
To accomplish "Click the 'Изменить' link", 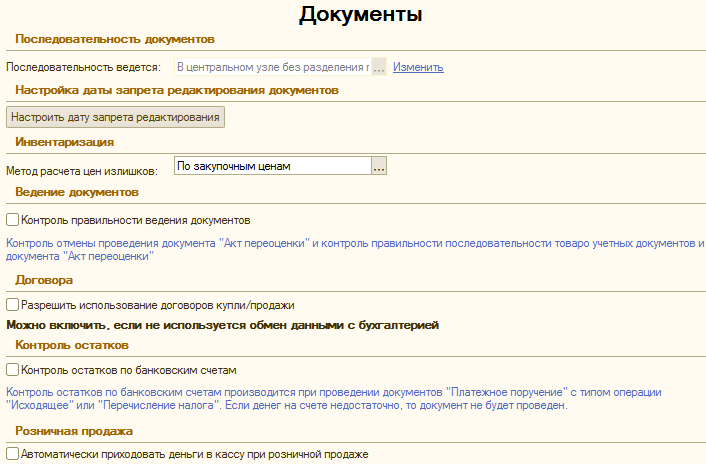I will (x=417, y=67).
